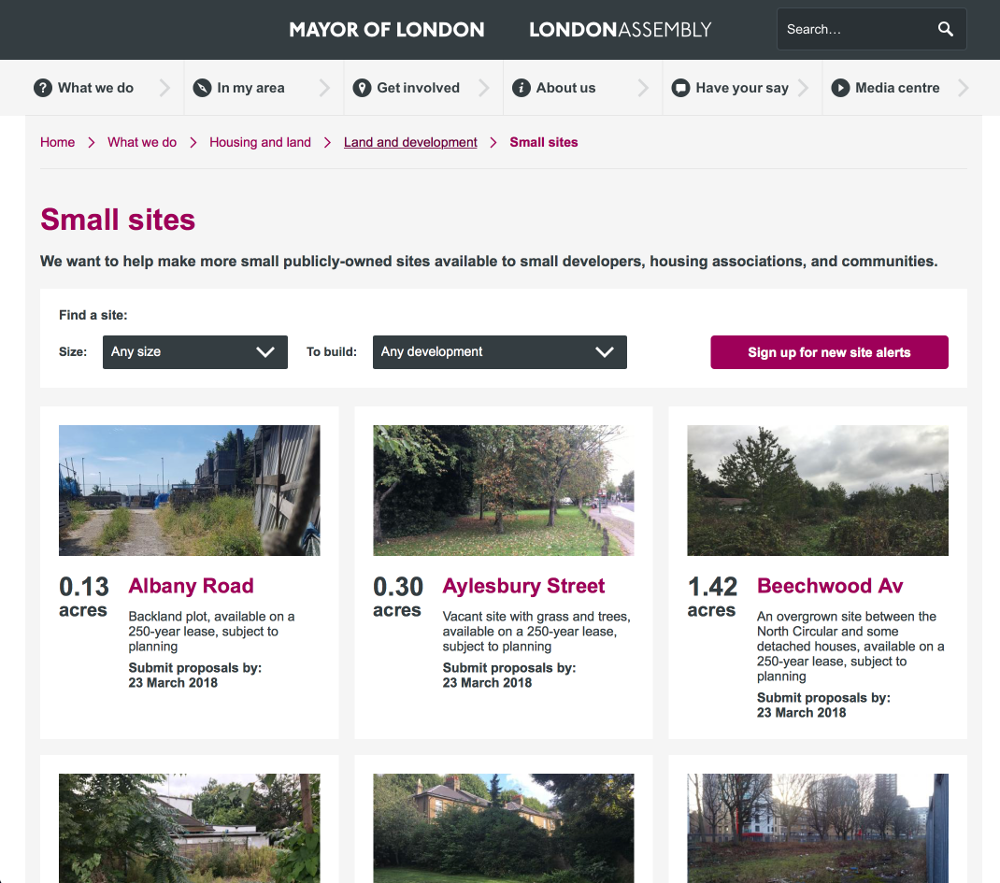
Task: Go to Home in the breadcrumb
Action: (x=57, y=142)
